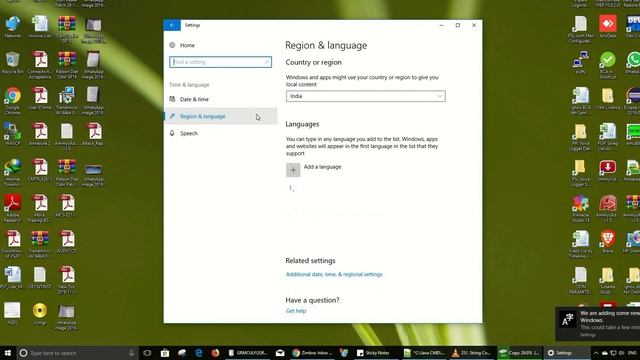The image size is (640, 360).
Task: Open the AnyDesk desktop icon
Action: tap(608, 27)
